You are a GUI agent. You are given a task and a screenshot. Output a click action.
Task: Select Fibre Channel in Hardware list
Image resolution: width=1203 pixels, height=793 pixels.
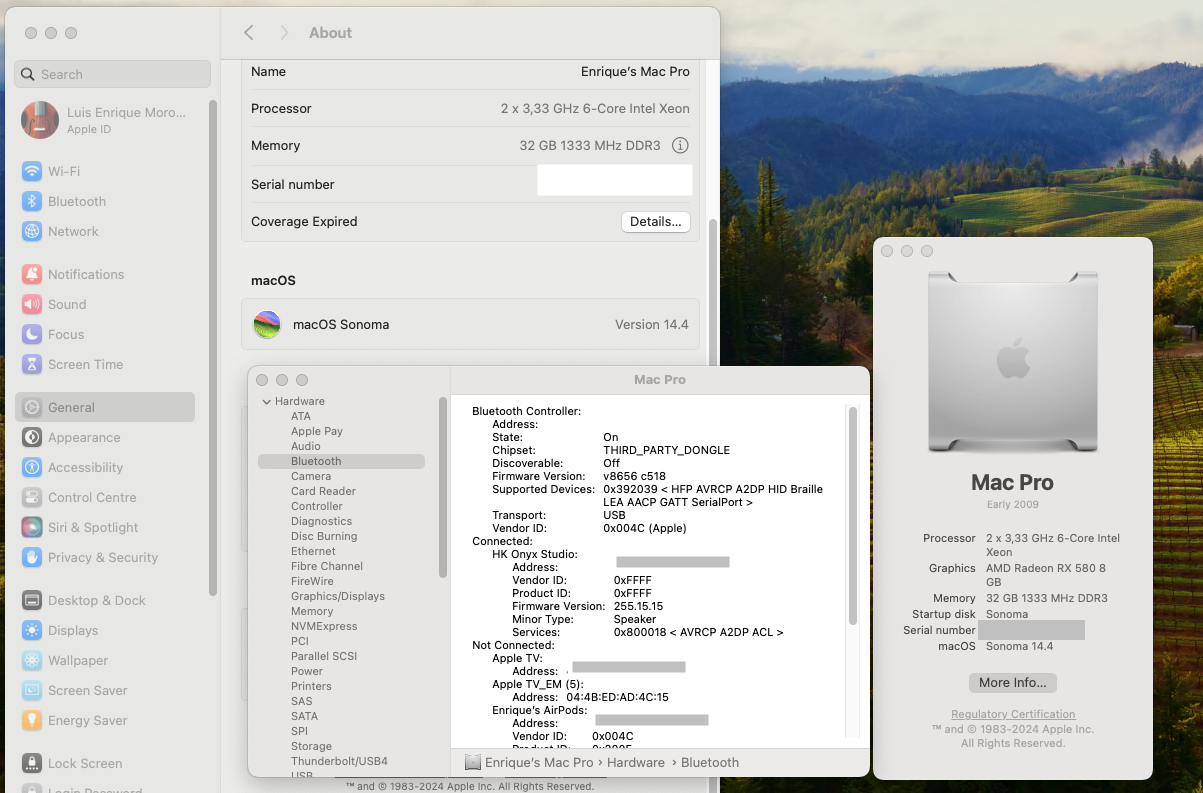(x=327, y=566)
